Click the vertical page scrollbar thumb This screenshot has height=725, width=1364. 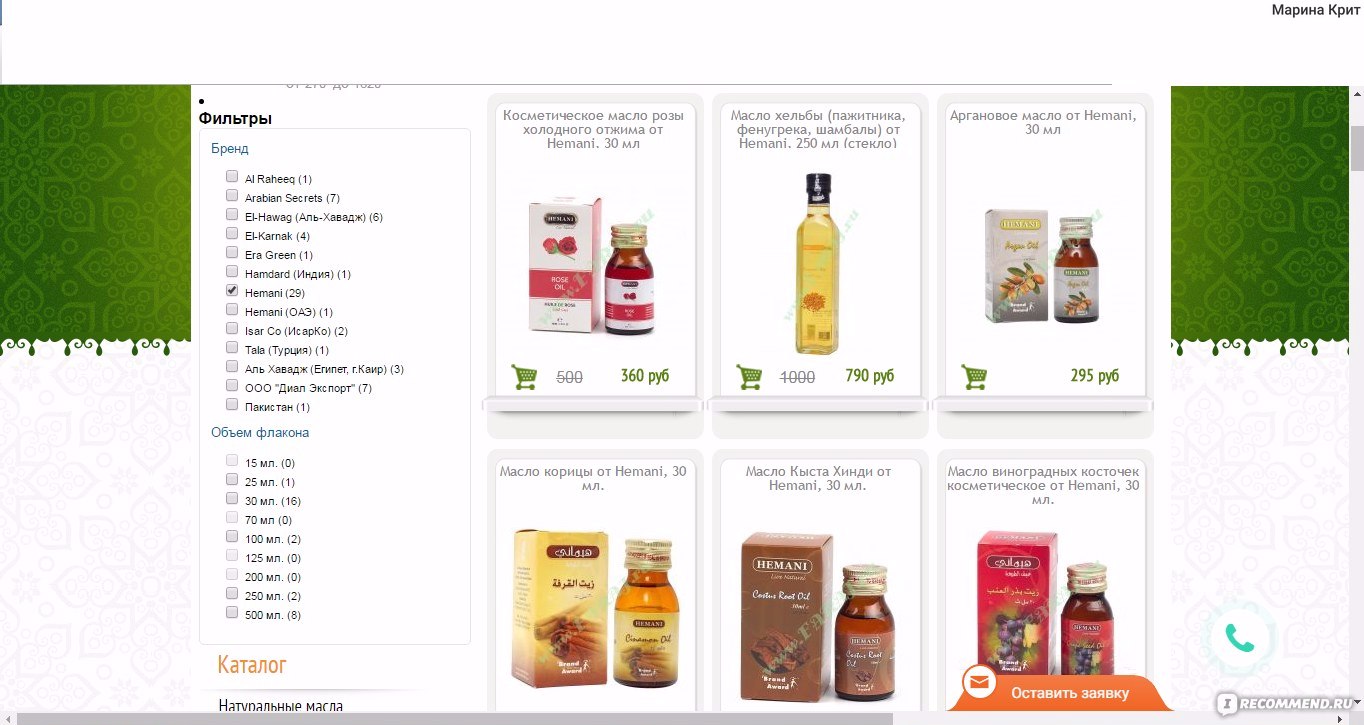pos(1357,148)
